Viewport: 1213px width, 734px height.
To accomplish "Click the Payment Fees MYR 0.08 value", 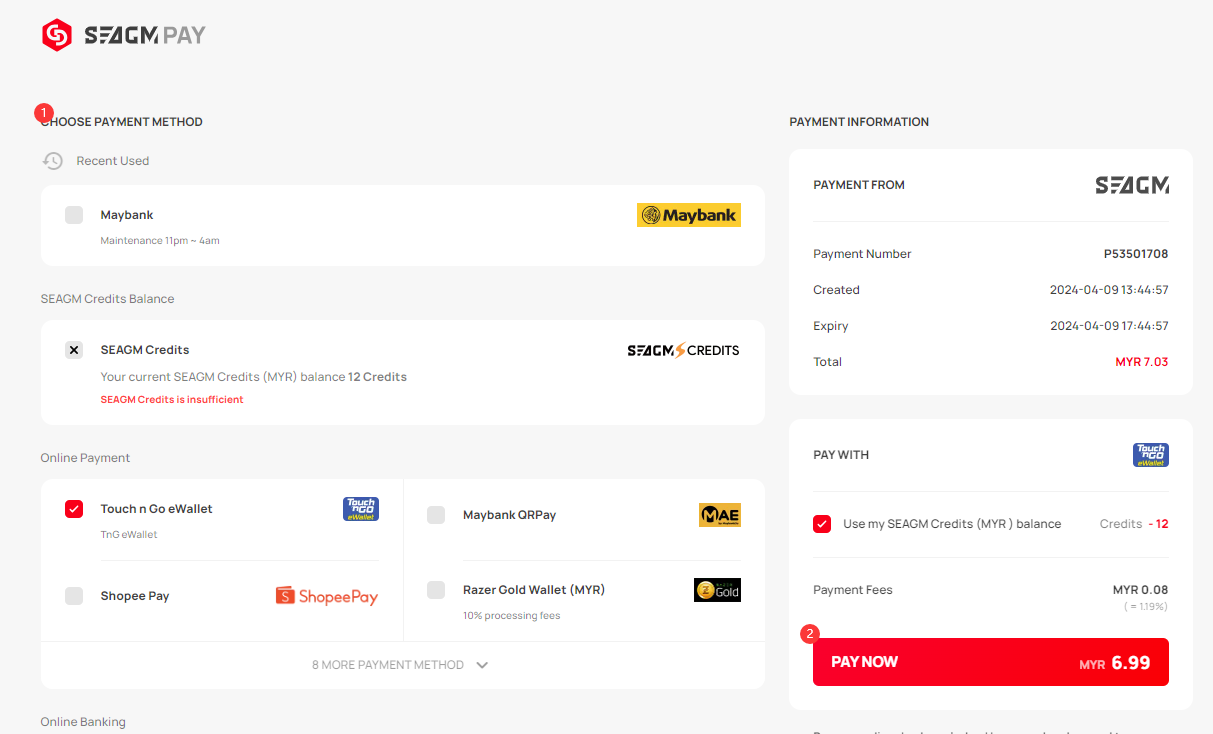I will tap(1141, 590).
